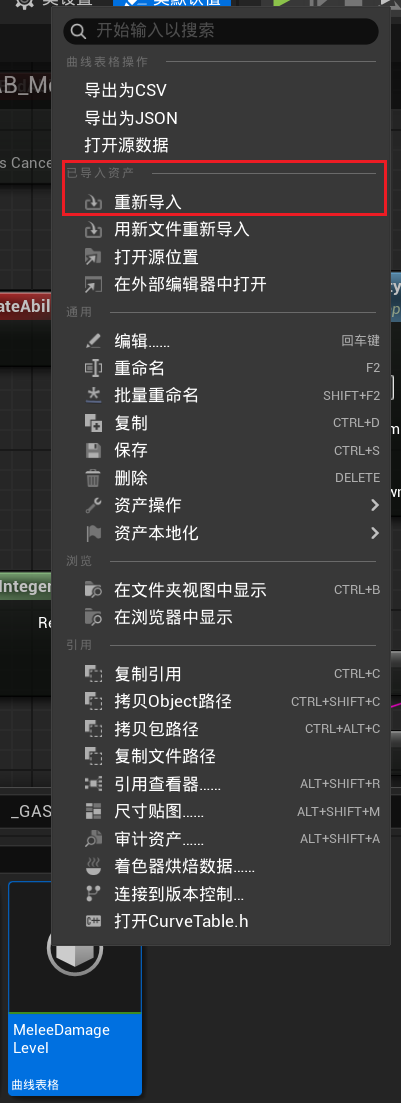Click the reimport icon beside 重新导入
401x1103 pixels.
[x=93, y=203]
